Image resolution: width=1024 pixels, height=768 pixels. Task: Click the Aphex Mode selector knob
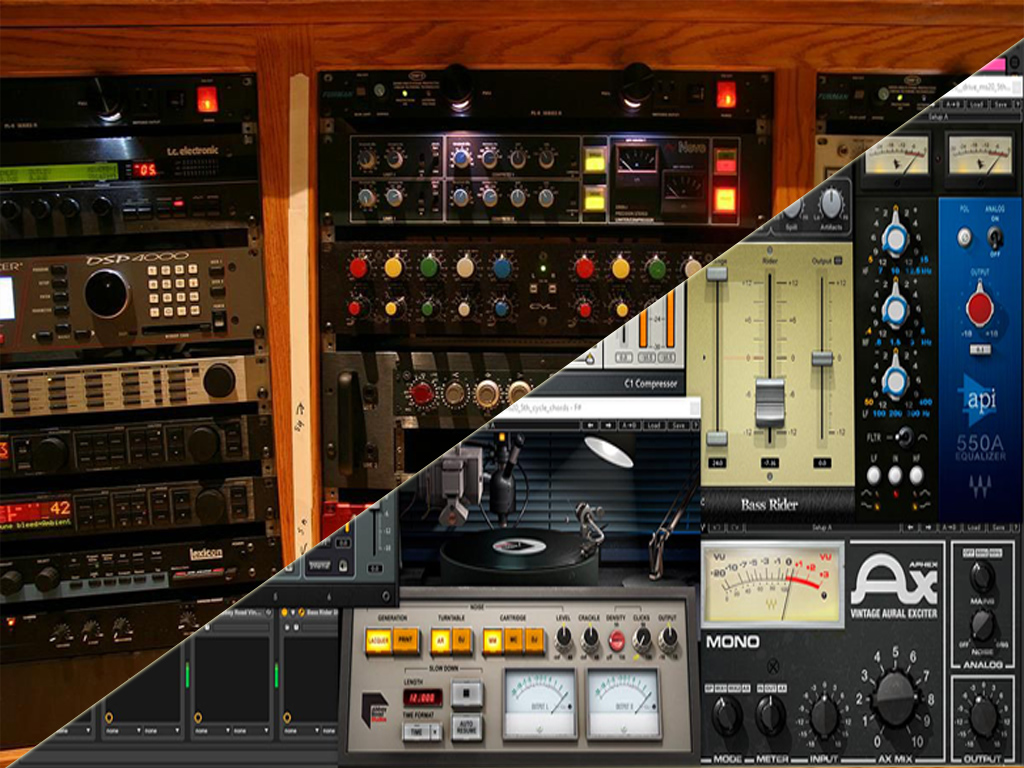pyautogui.click(x=726, y=715)
